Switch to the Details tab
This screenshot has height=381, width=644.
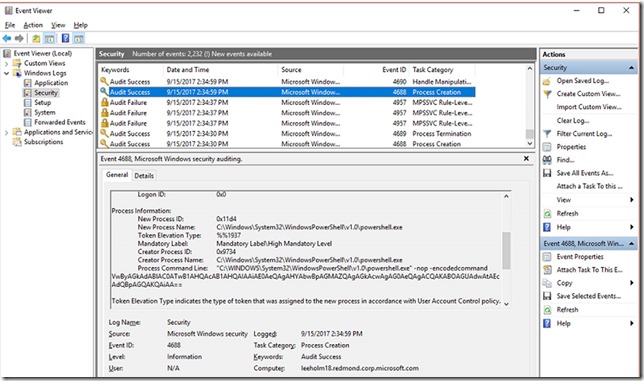pos(144,176)
